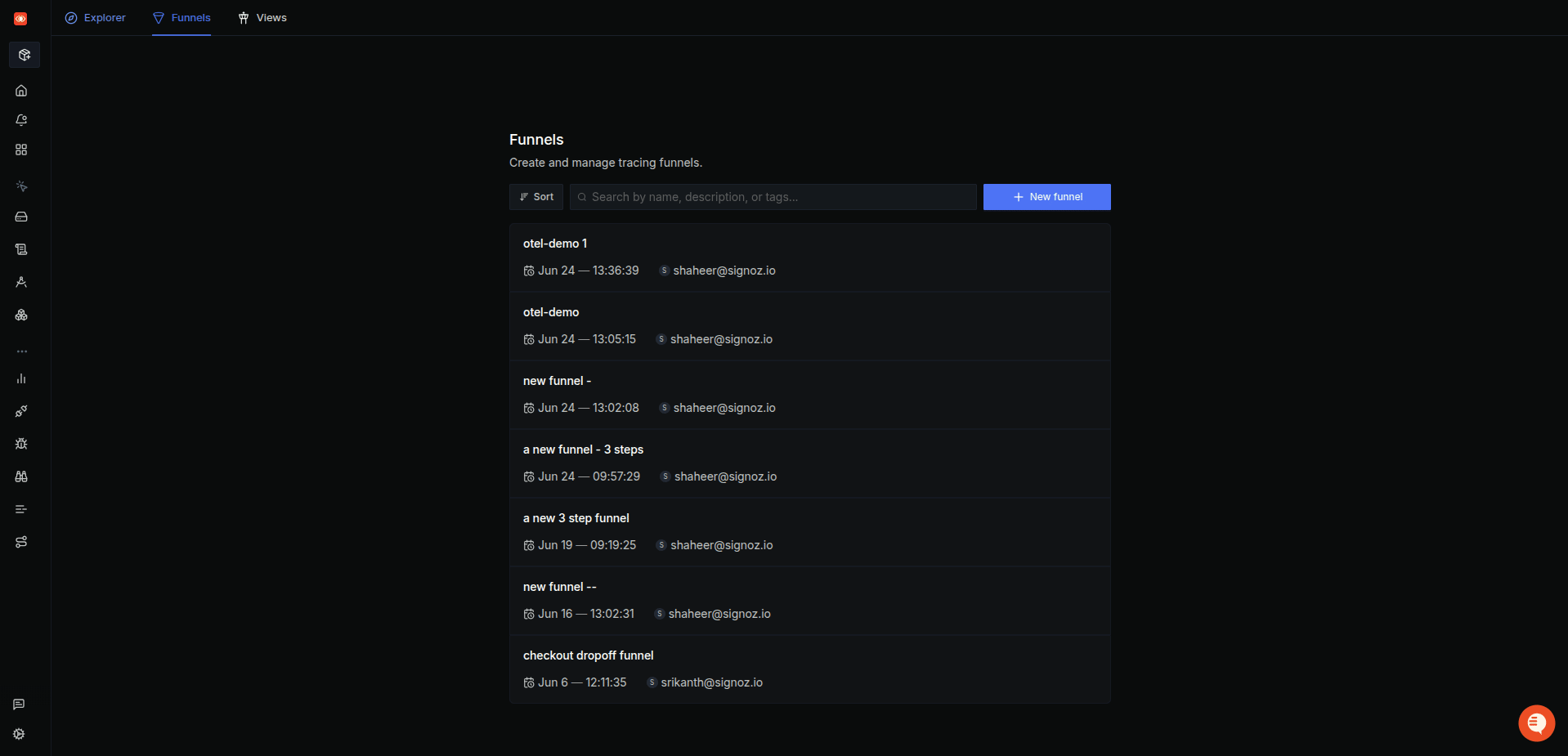Open the Exceptions bug icon
The height and width of the screenshot is (756, 1568).
pos(21,444)
